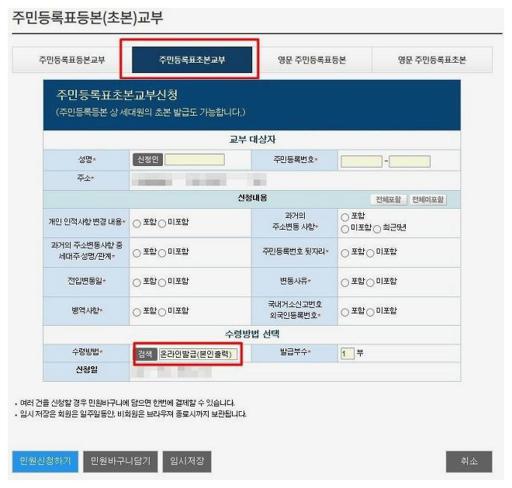Select 미포함 for 과거의 주소변동 사항
Screen dimensions: 512x488
pos(345,229)
